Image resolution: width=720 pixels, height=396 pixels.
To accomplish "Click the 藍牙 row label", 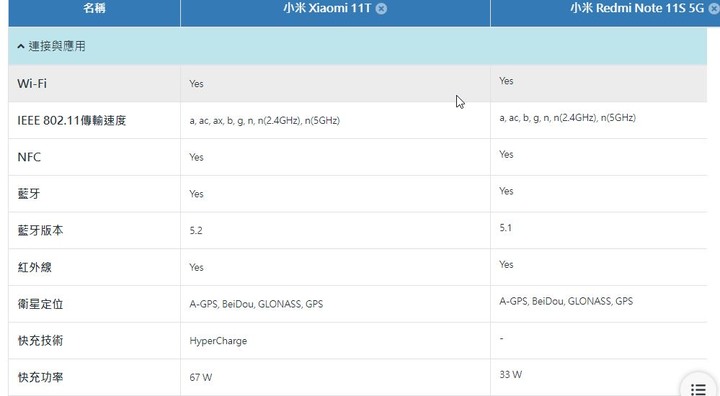I will click(x=29, y=194).
